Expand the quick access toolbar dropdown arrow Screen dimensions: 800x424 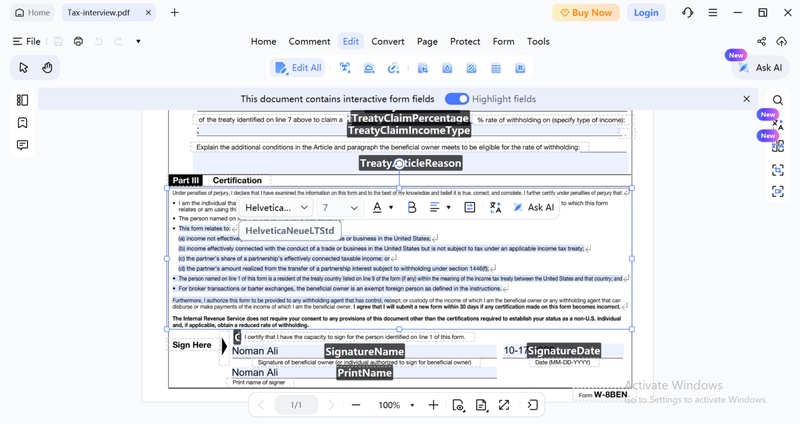pyautogui.click(x=138, y=41)
